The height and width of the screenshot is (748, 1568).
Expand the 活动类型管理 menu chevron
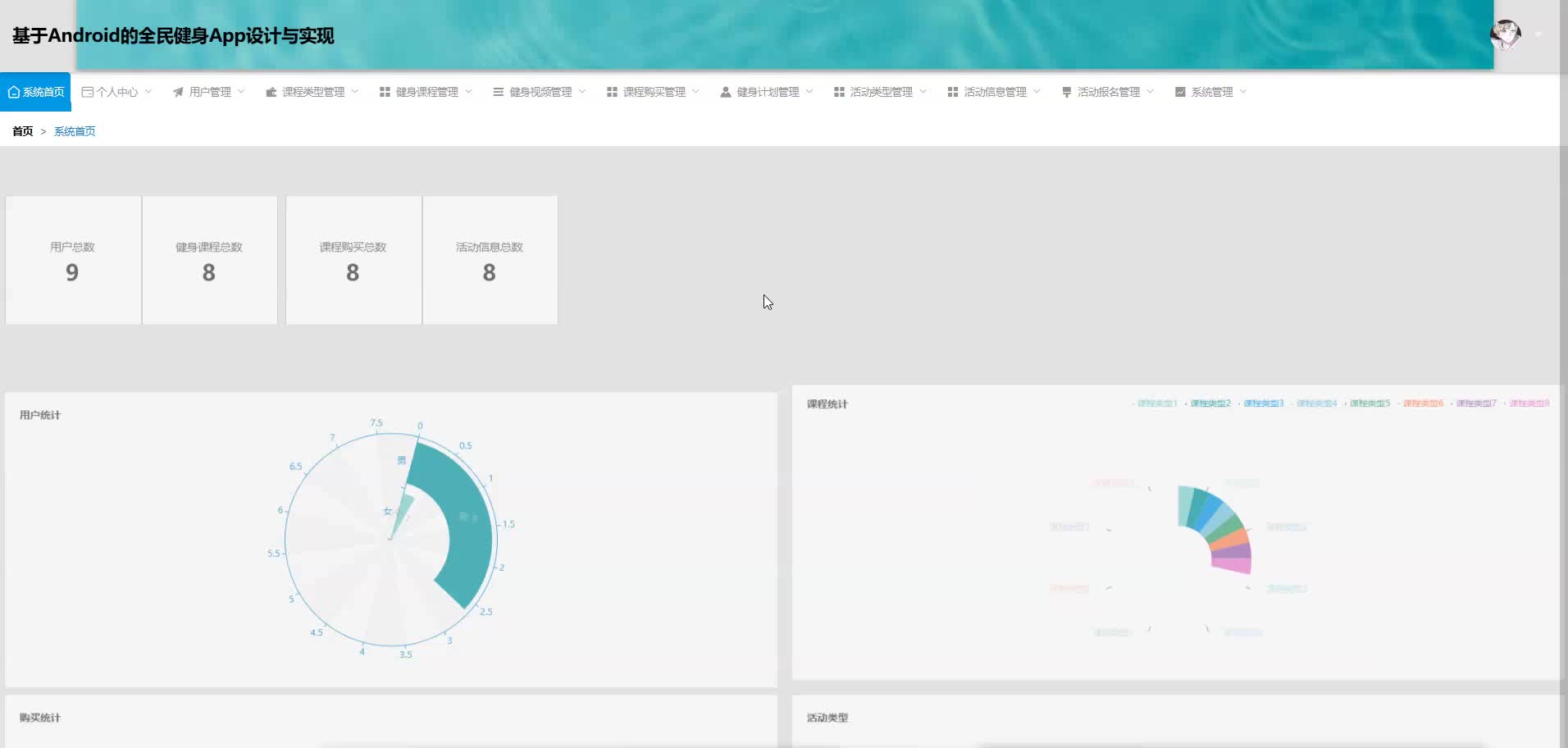pyautogui.click(x=923, y=91)
